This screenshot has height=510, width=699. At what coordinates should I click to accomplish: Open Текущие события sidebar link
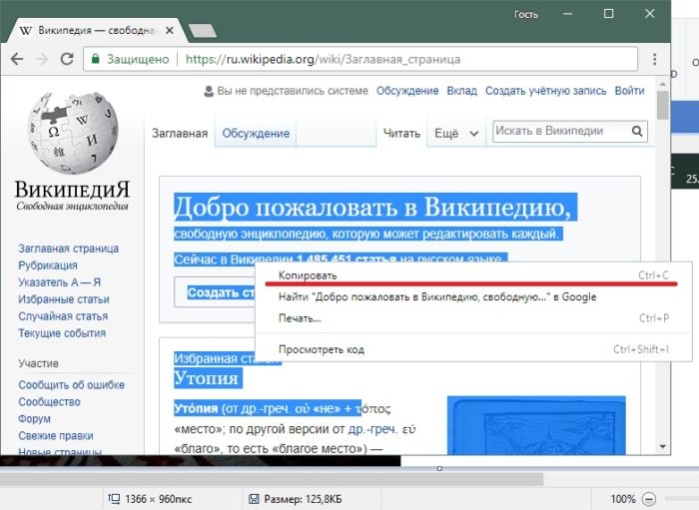pos(62,333)
